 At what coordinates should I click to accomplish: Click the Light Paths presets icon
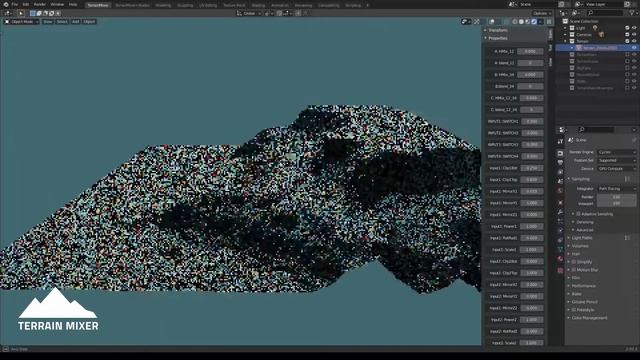[627, 238]
